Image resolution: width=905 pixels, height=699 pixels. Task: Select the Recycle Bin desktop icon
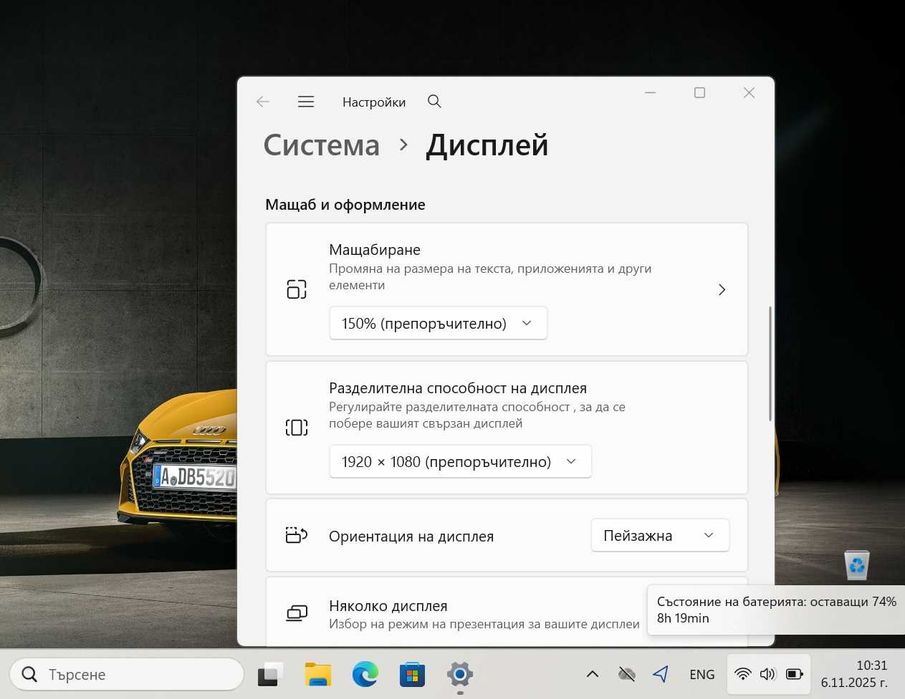[x=857, y=565]
